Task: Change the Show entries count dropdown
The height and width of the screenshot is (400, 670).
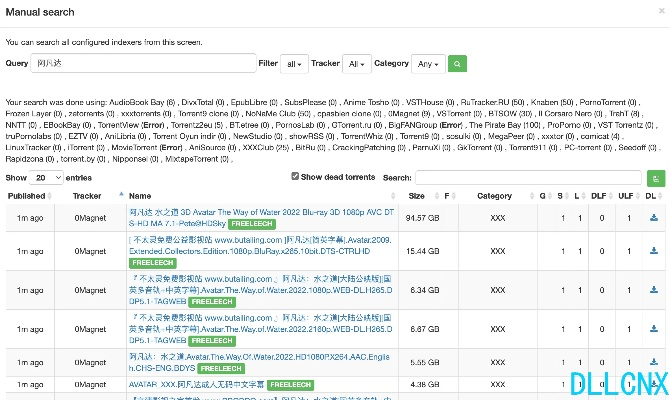Action: click(40, 177)
